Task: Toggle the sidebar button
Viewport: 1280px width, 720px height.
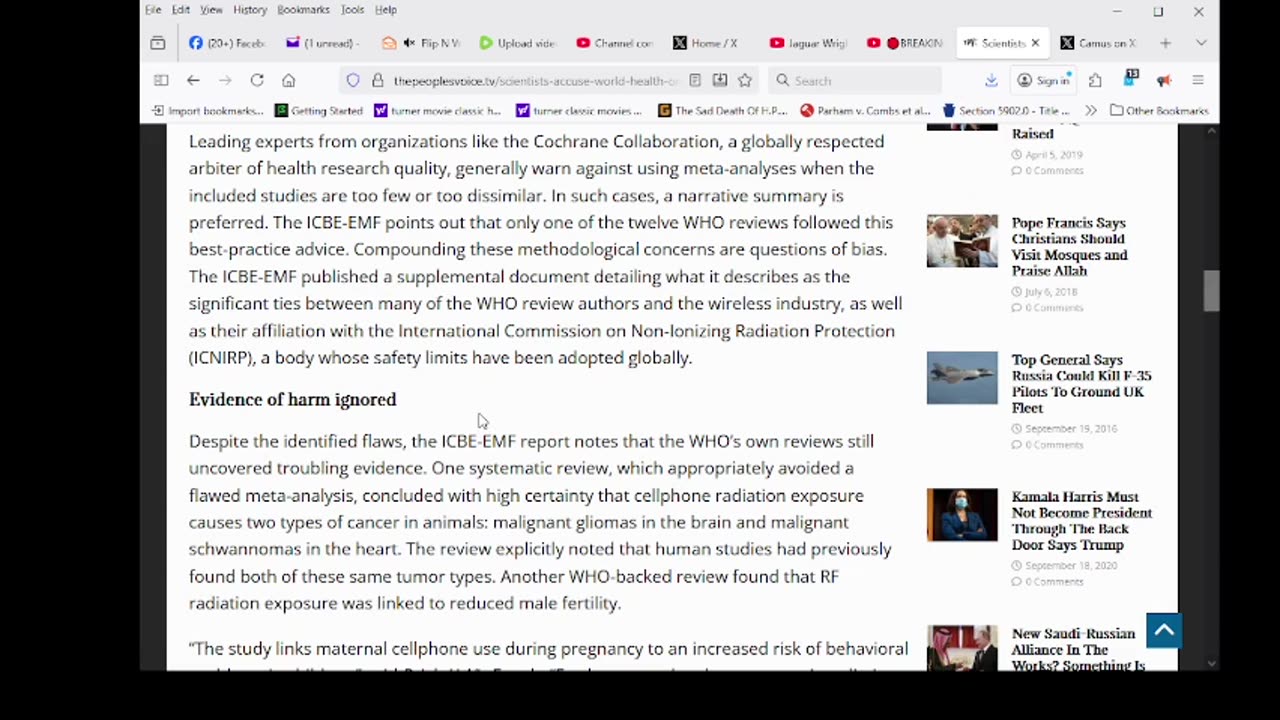Action: click(161, 80)
